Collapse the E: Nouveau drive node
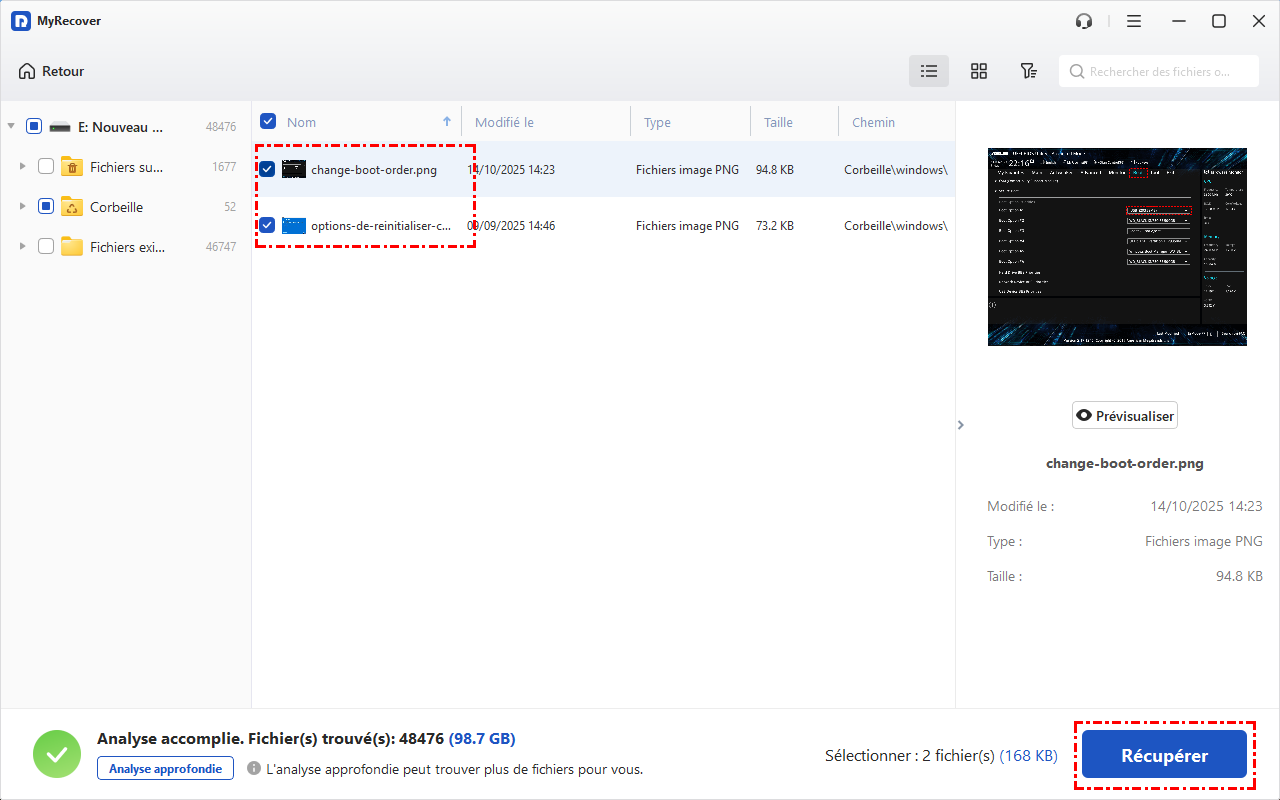Image resolution: width=1280 pixels, height=800 pixels. (11, 127)
